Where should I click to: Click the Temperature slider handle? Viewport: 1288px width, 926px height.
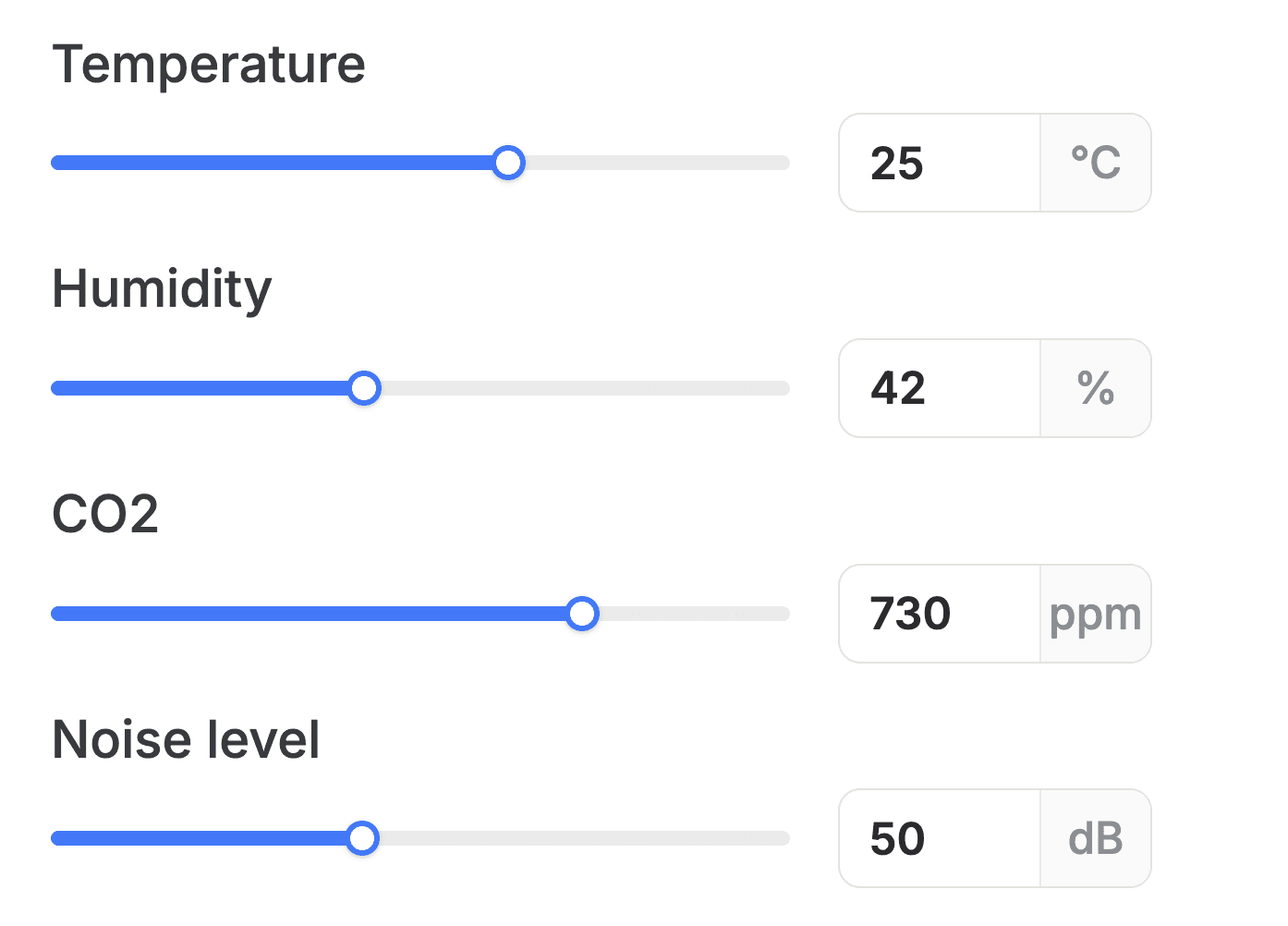508,163
